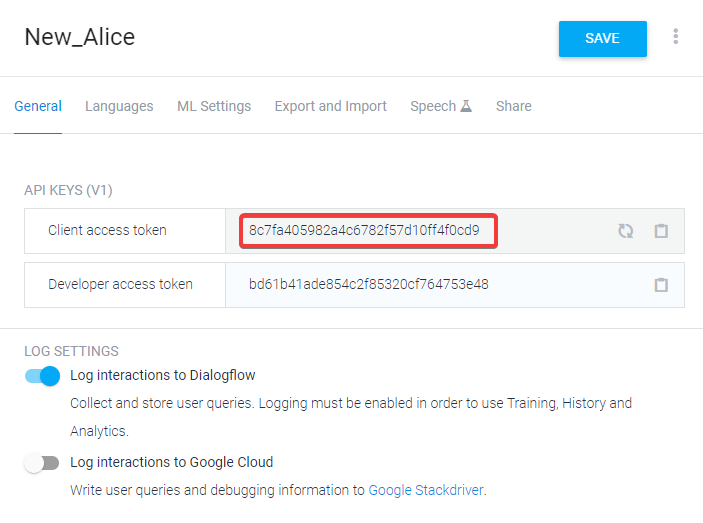
Task: Open the Languages tab
Action: 119,106
